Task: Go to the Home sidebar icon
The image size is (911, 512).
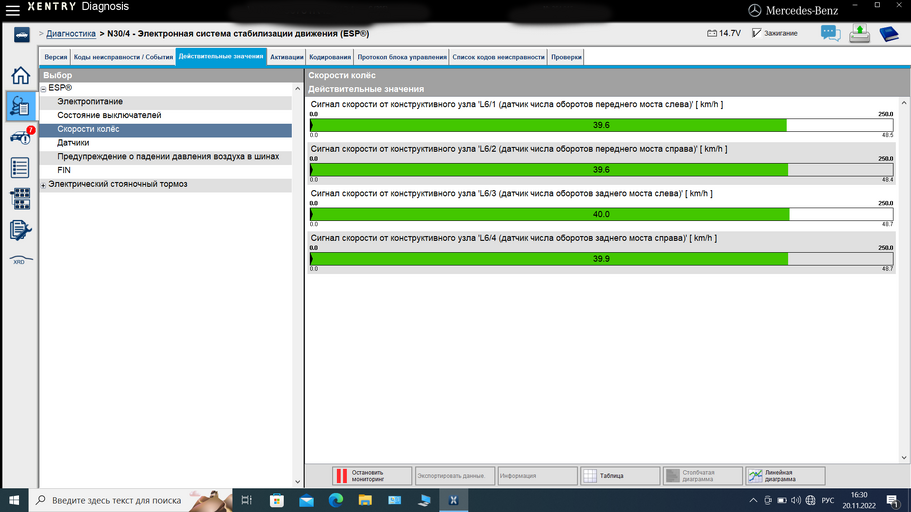Action: coord(20,76)
